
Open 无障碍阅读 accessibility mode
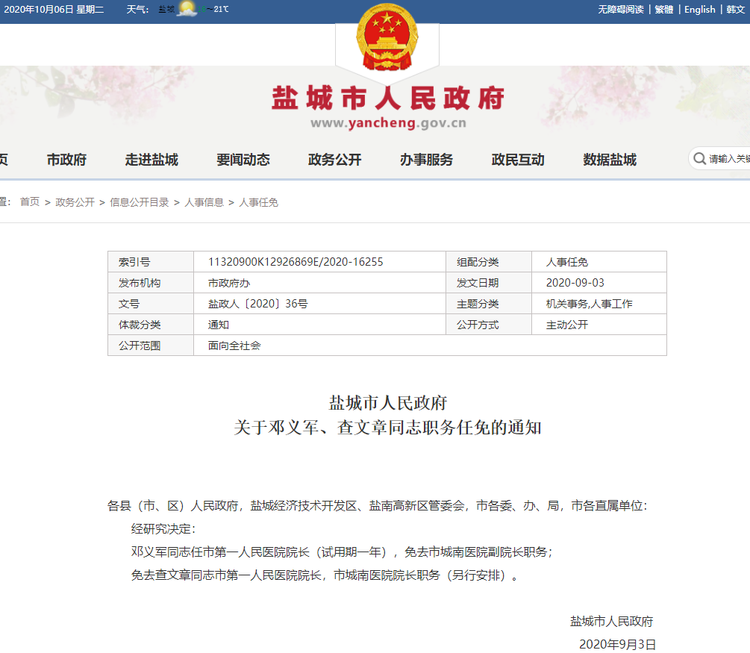tap(621, 10)
